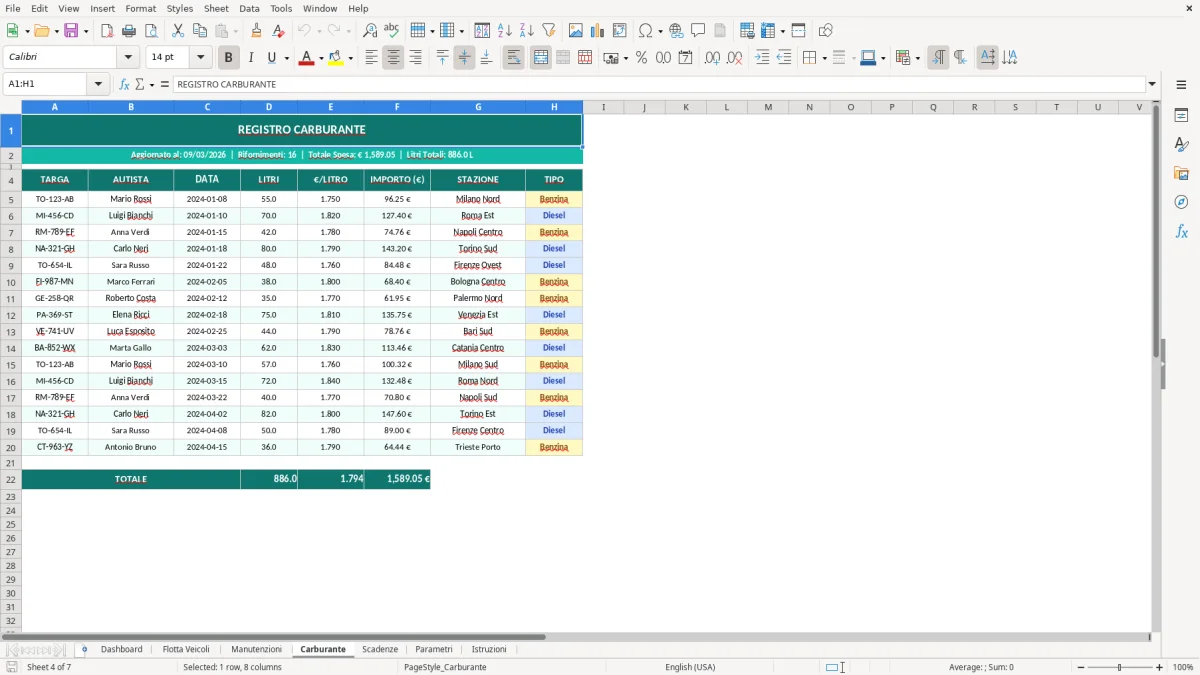Open the Sheet menu
This screenshot has height=675, width=1200.
pyautogui.click(x=216, y=8)
